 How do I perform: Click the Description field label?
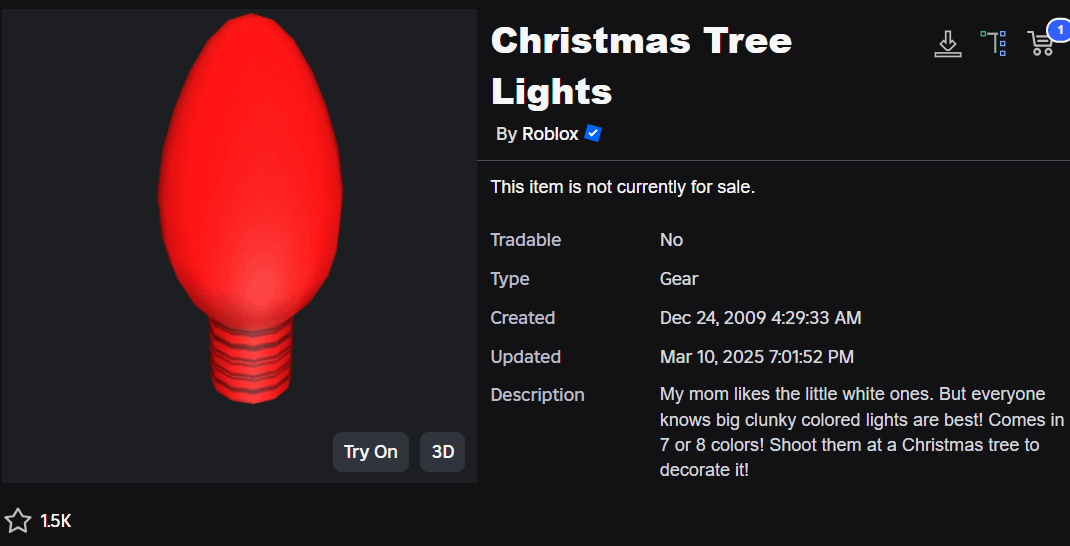(537, 395)
